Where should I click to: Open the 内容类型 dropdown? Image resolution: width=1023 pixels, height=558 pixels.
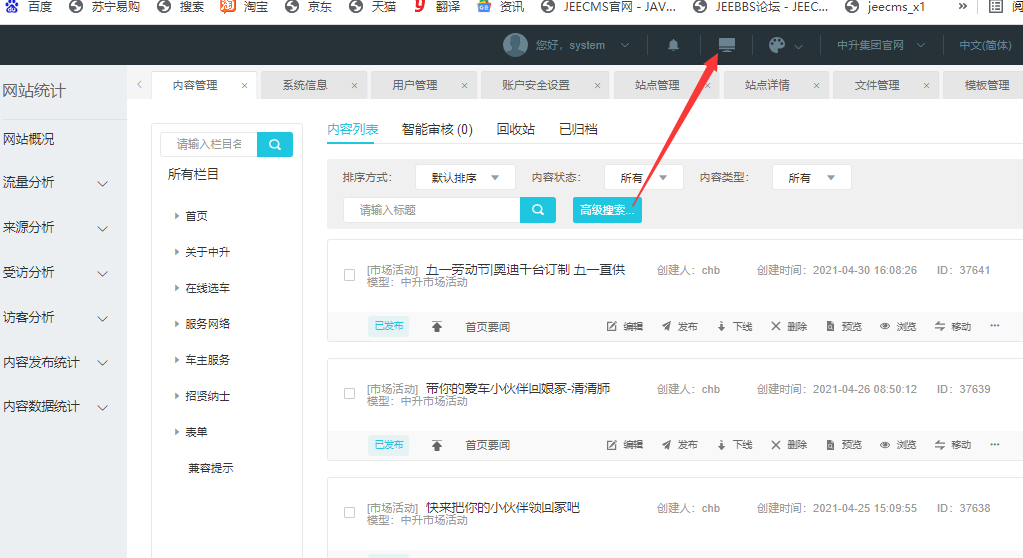point(812,178)
